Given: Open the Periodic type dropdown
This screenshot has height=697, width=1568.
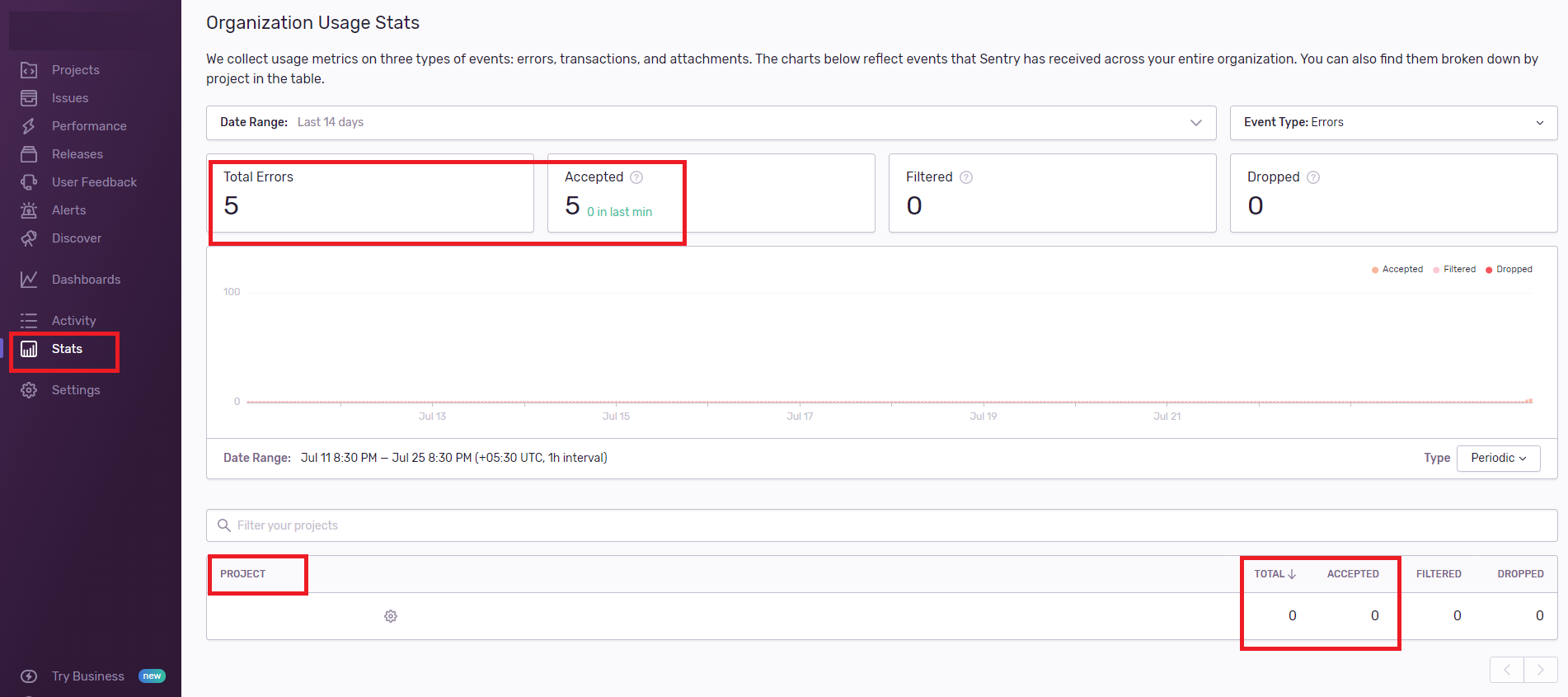Looking at the screenshot, I should pyautogui.click(x=1498, y=459).
